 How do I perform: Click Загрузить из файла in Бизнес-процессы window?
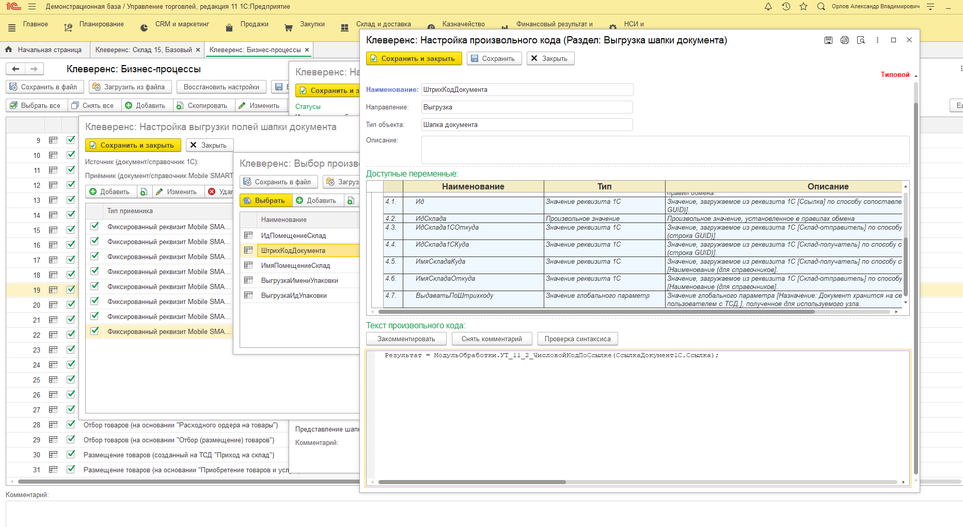pyautogui.click(x=128, y=87)
